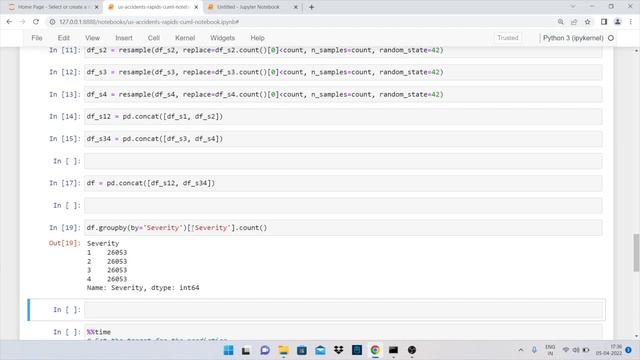Close the Home Page tab
This screenshot has height=360, width=640.
[96, 7]
